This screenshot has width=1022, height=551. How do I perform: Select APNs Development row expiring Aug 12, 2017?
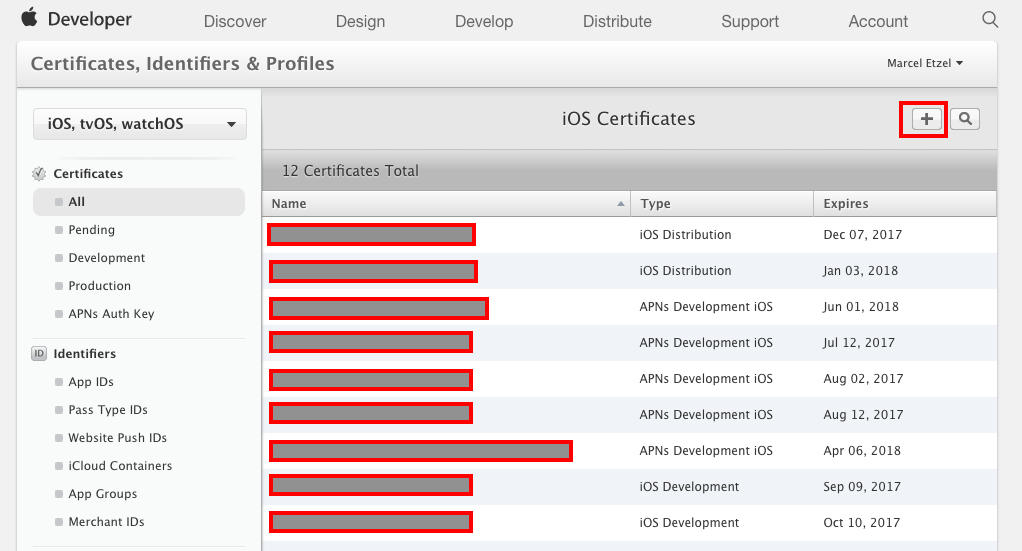[629, 415]
